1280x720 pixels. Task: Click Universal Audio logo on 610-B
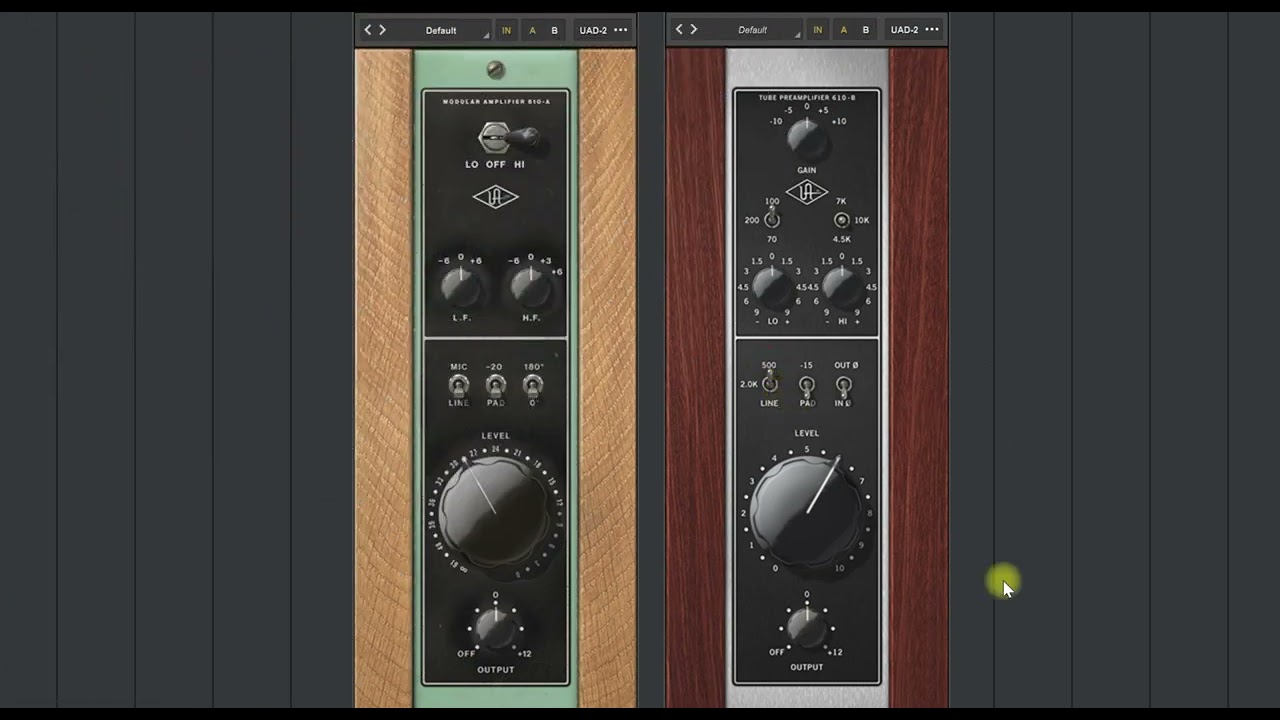click(807, 193)
